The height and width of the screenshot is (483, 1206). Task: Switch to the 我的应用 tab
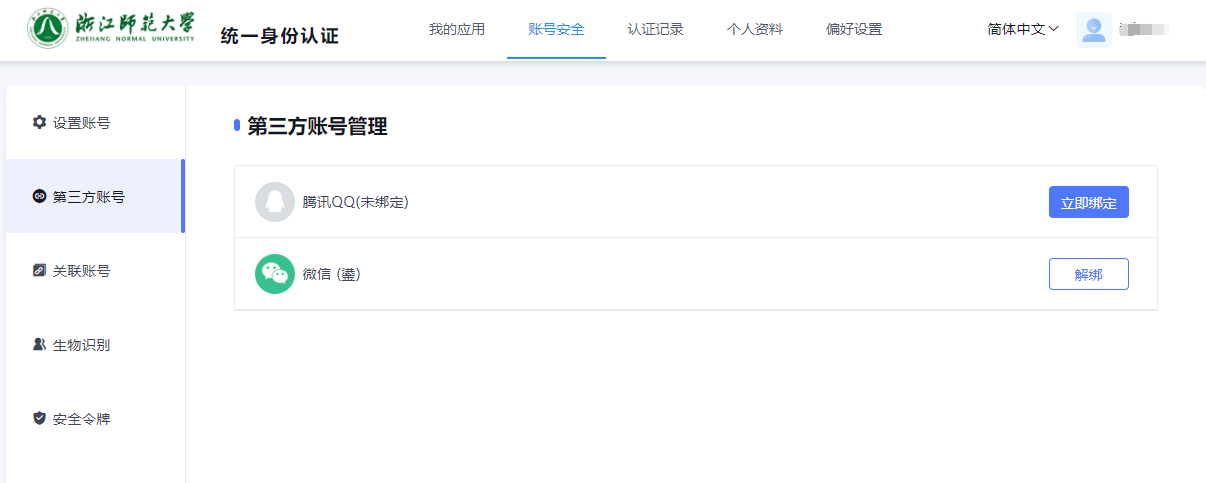[x=457, y=30]
